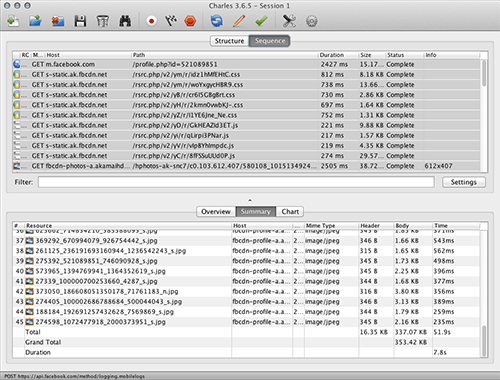500x380 pixels.
Task: Save session with floppy disk icon
Action: [80, 21]
